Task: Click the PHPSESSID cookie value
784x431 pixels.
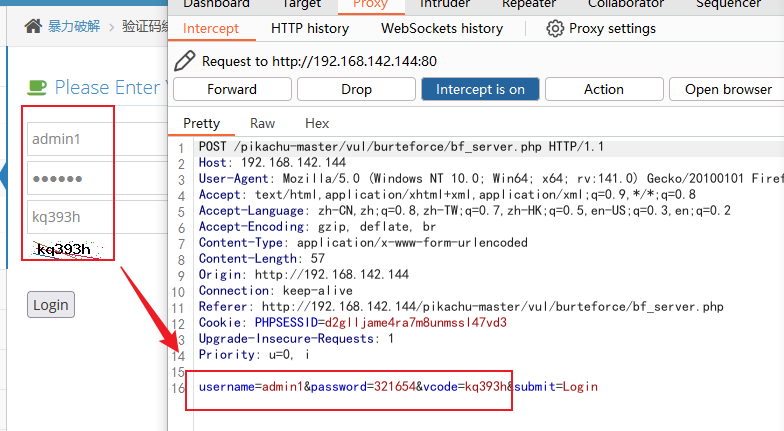Action: (x=416, y=322)
